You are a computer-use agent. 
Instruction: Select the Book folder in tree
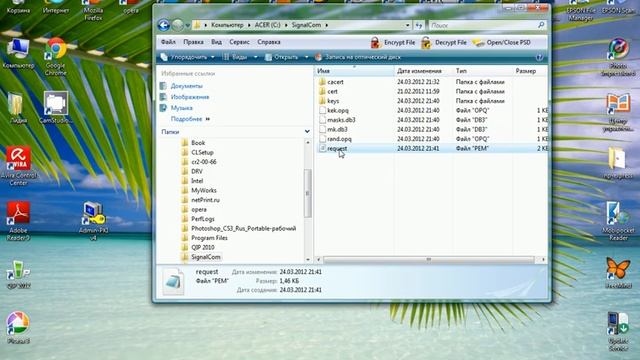(x=198, y=143)
